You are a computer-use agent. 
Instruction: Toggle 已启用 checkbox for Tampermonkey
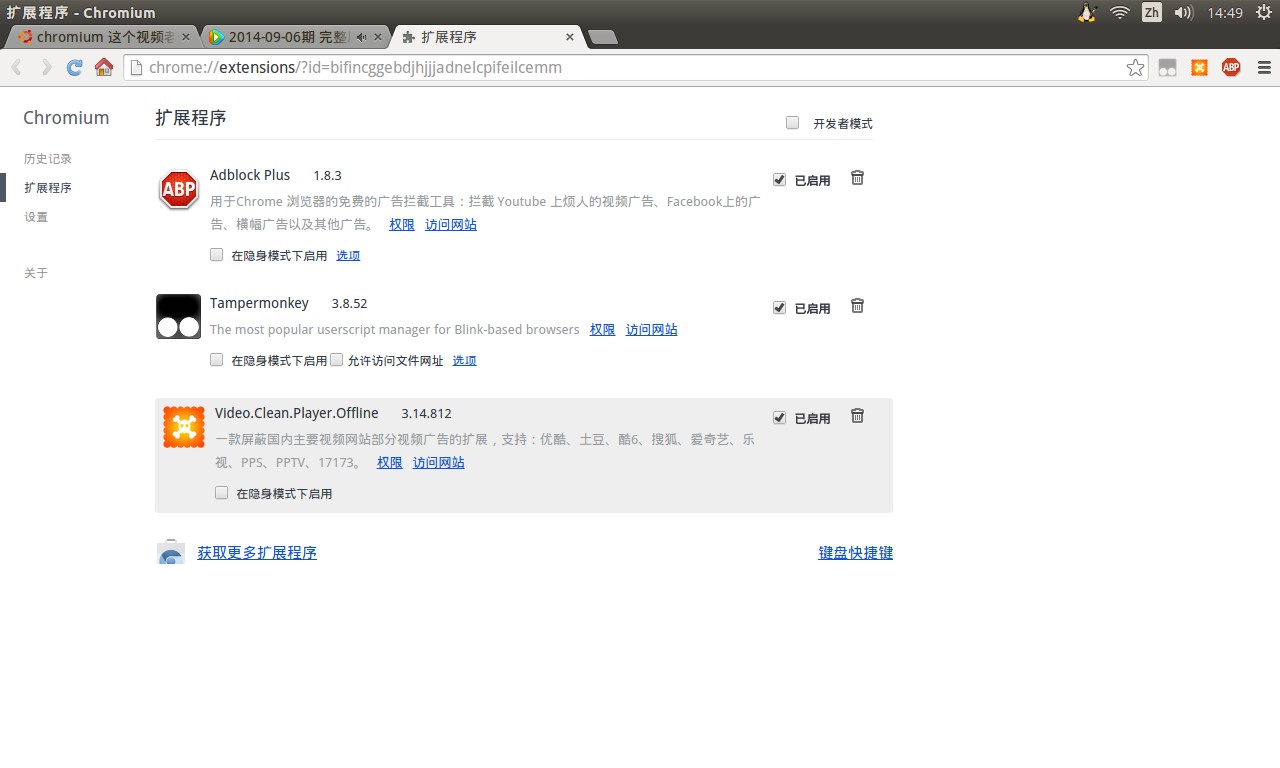[x=779, y=307]
